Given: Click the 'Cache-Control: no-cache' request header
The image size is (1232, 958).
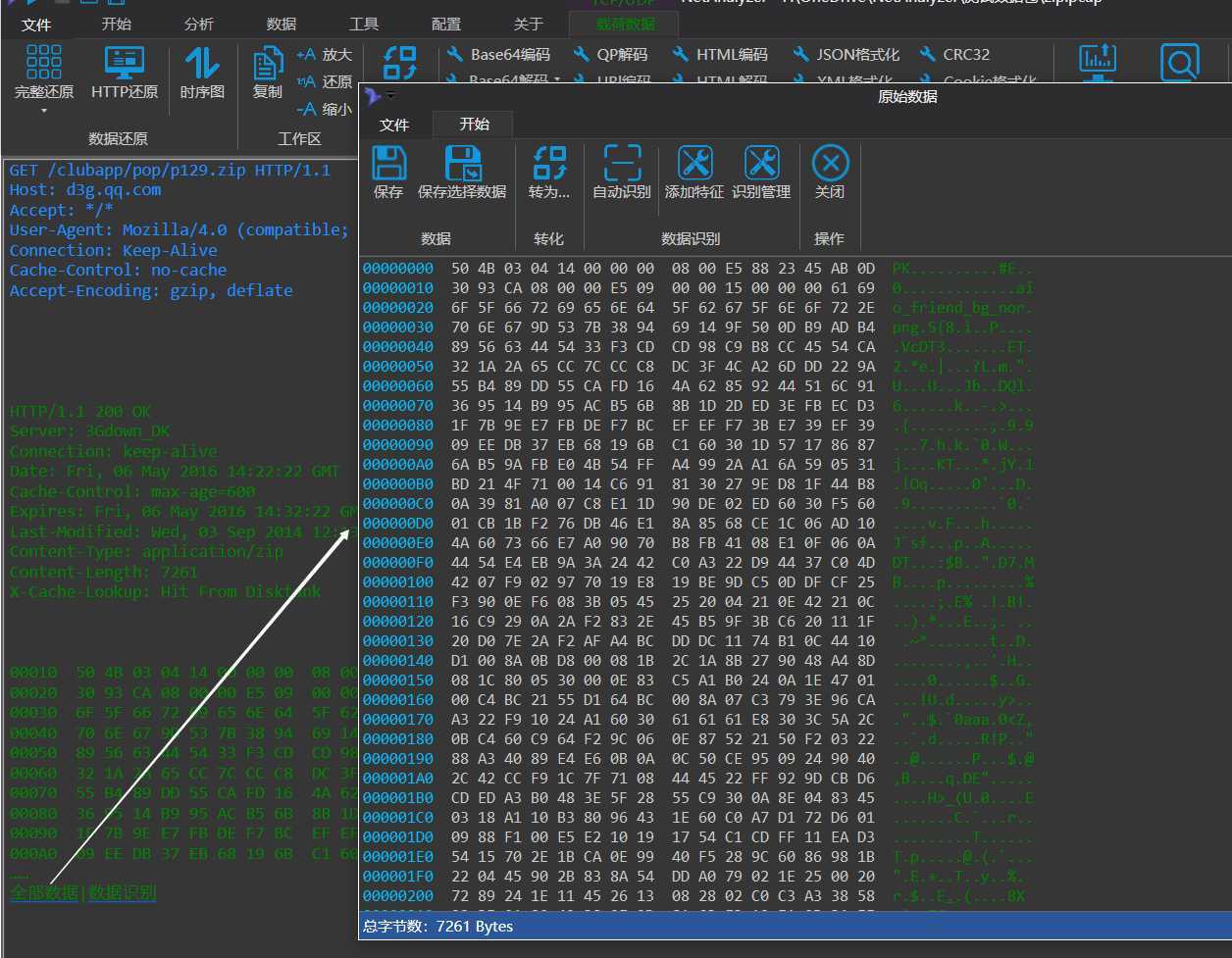Looking at the screenshot, I should coord(118,270).
